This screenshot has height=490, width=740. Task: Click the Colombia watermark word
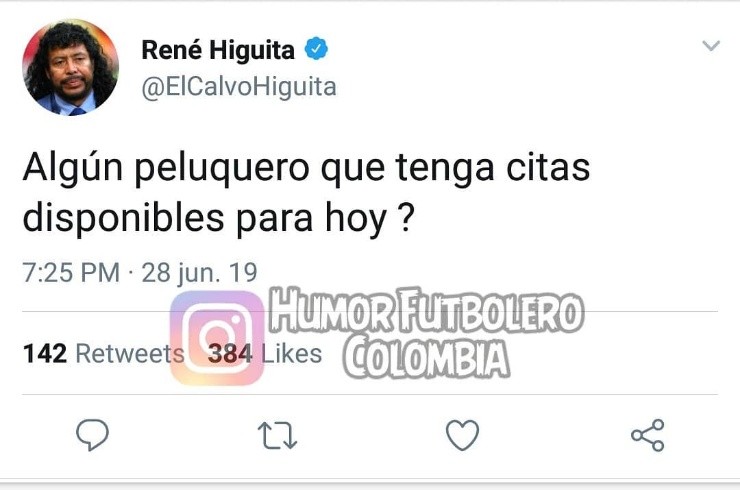[427, 356]
